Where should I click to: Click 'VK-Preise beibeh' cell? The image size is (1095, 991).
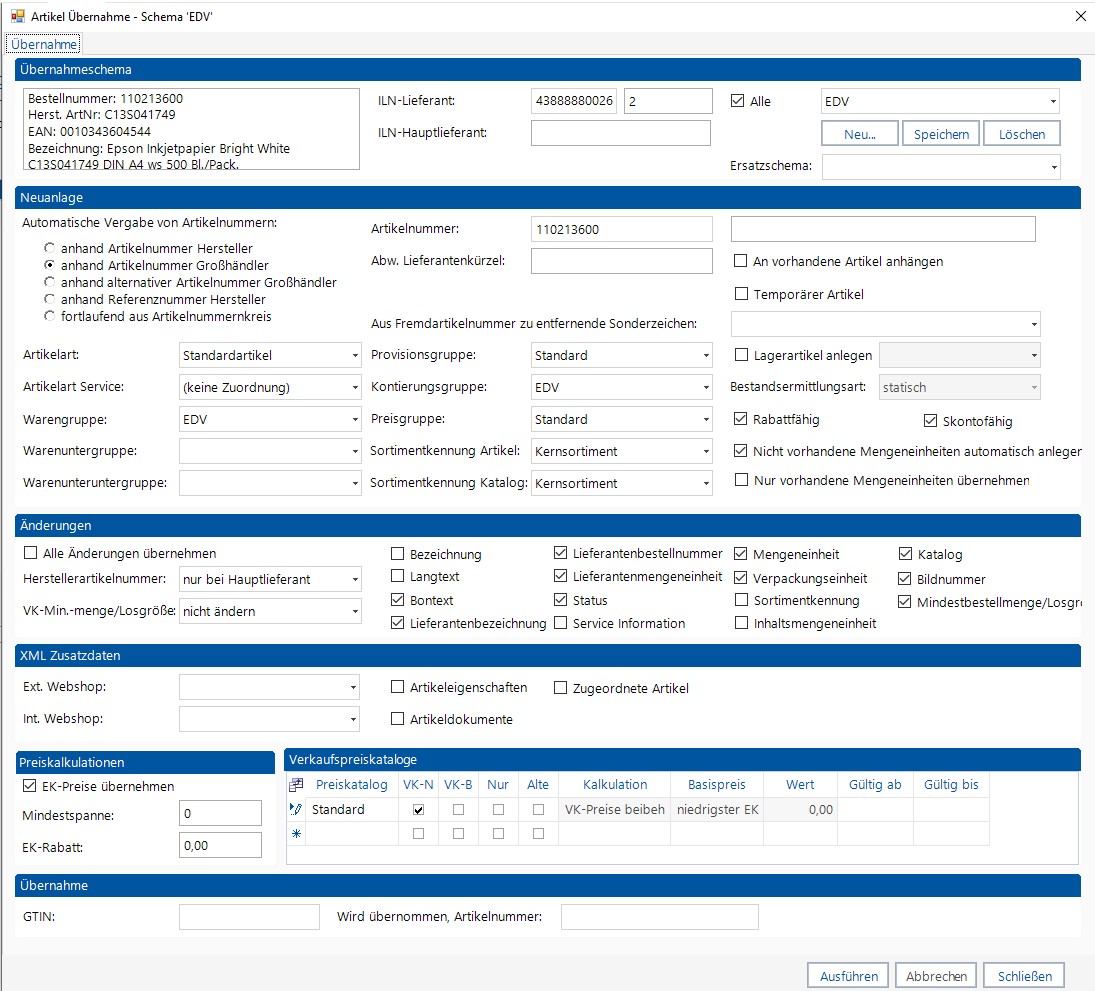click(x=615, y=809)
